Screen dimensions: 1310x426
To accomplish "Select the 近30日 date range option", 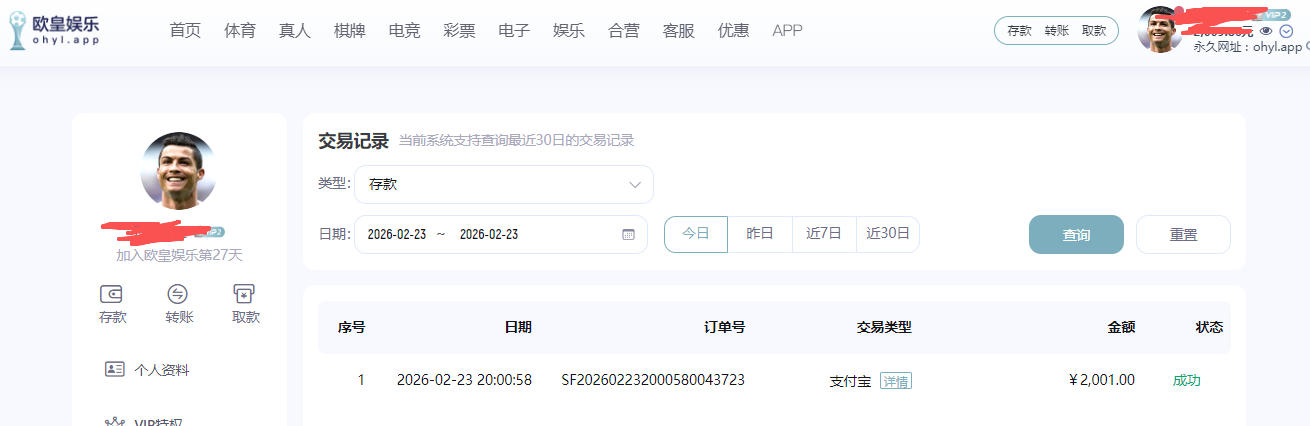I will click(888, 234).
